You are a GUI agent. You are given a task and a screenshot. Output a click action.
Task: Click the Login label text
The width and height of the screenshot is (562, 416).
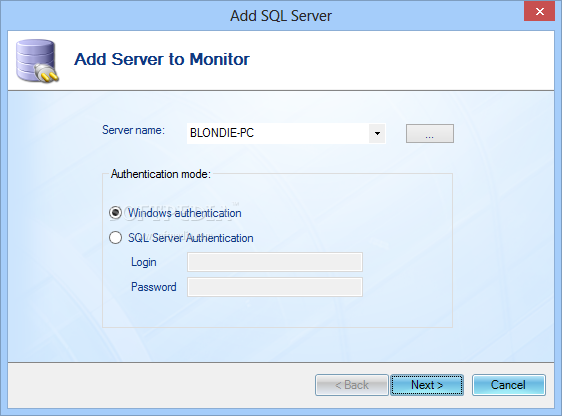click(144, 262)
